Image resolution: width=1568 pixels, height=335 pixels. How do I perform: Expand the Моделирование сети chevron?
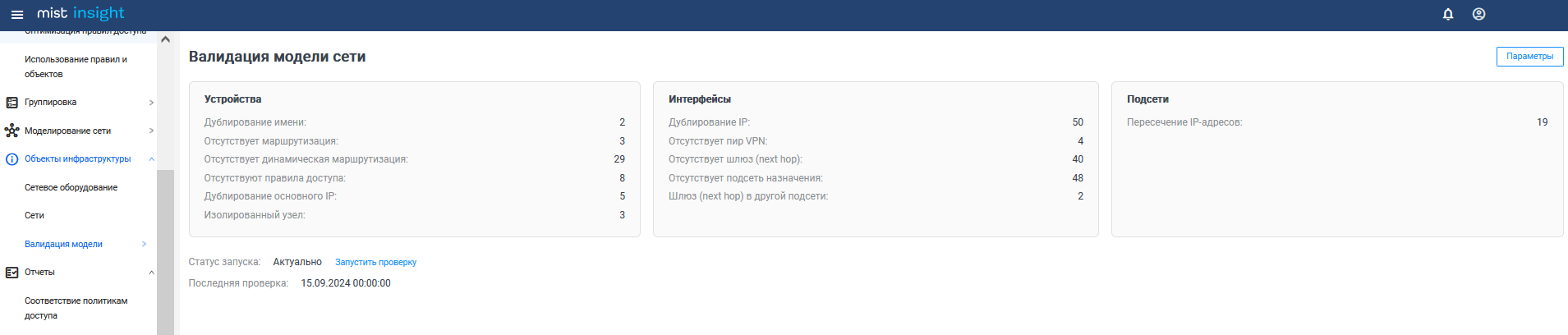coord(151,131)
